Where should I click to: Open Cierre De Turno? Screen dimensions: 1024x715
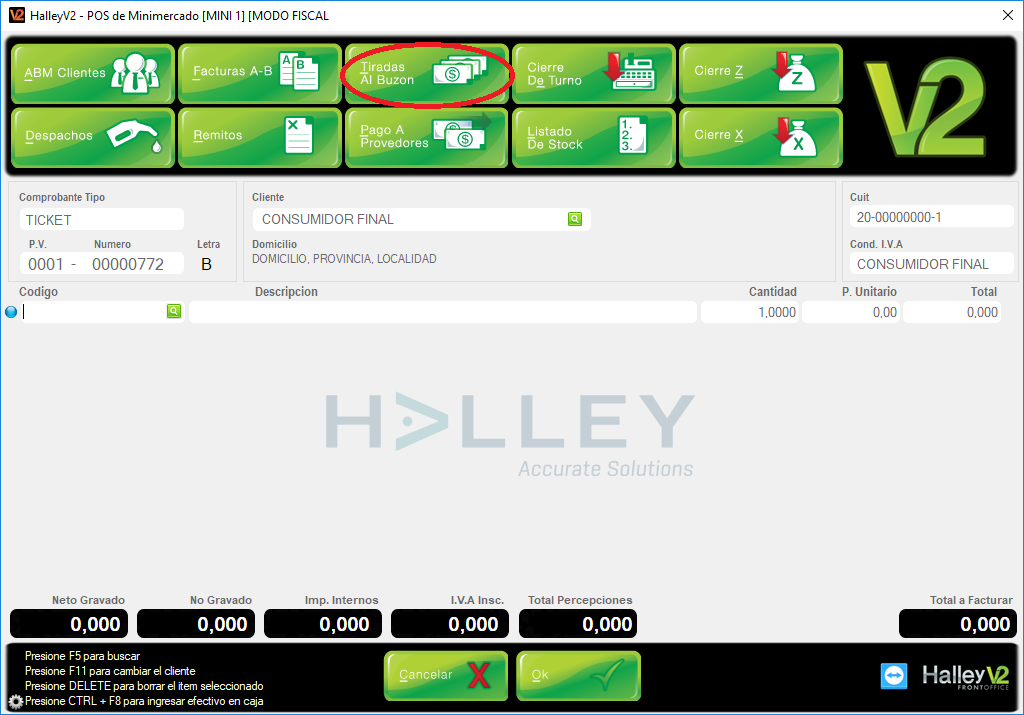pos(594,73)
